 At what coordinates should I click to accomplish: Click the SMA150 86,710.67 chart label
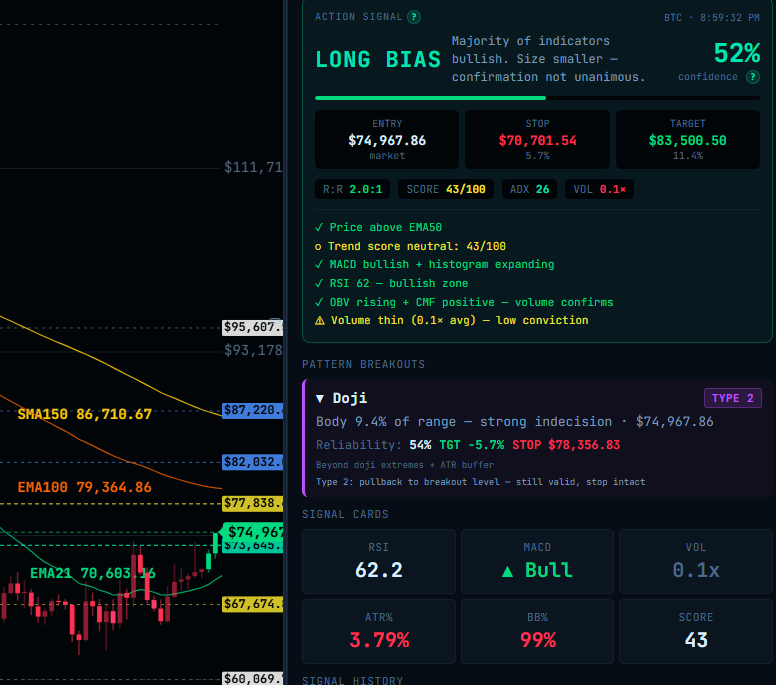pyautogui.click(x=85, y=414)
